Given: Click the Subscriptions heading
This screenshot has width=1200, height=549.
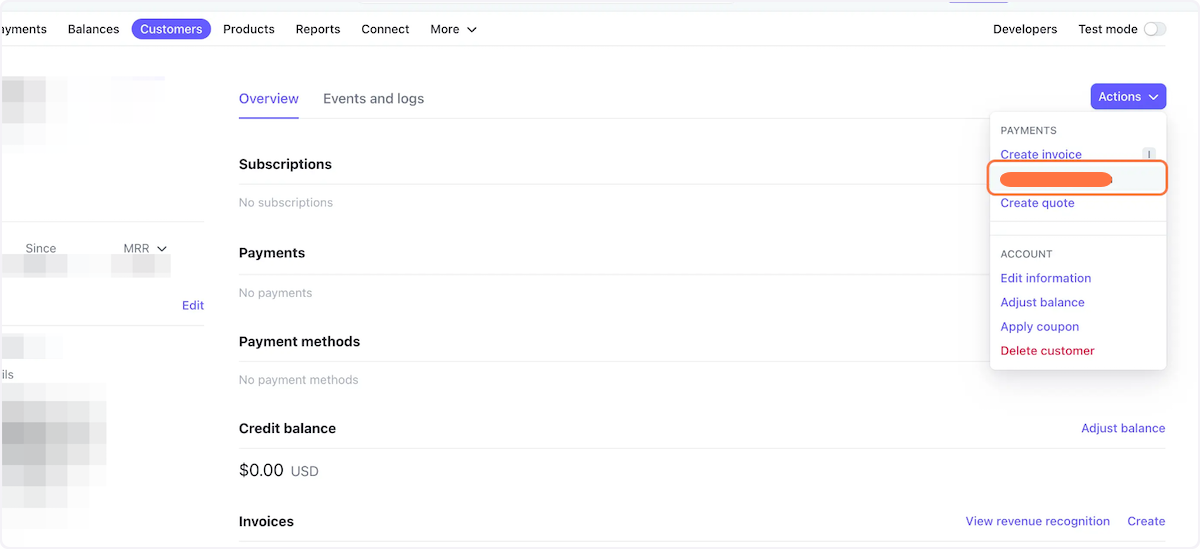Looking at the screenshot, I should [285, 164].
